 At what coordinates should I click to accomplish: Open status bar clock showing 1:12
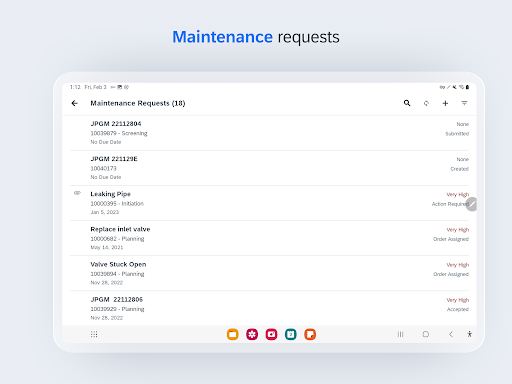(75, 87)
